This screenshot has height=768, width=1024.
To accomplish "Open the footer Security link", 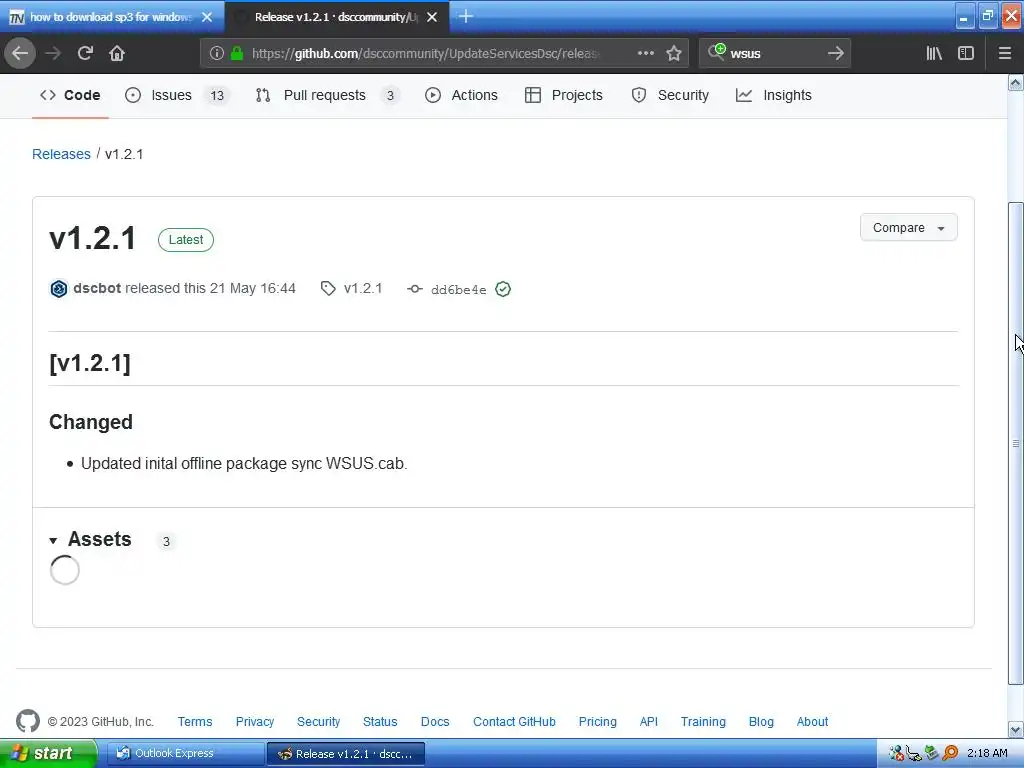I will coord(319,722).
